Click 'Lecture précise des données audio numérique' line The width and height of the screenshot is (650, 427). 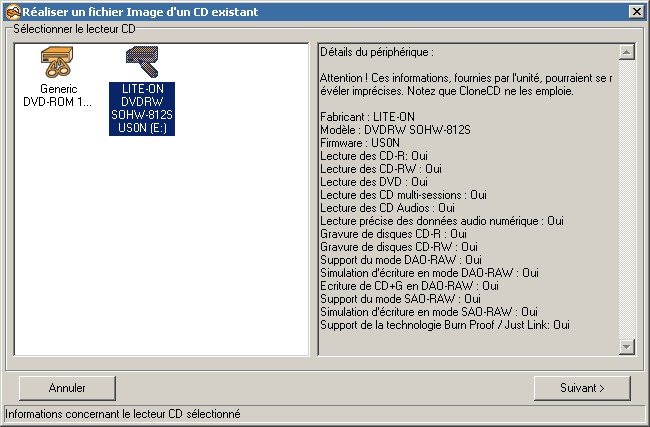pos(441,221)
